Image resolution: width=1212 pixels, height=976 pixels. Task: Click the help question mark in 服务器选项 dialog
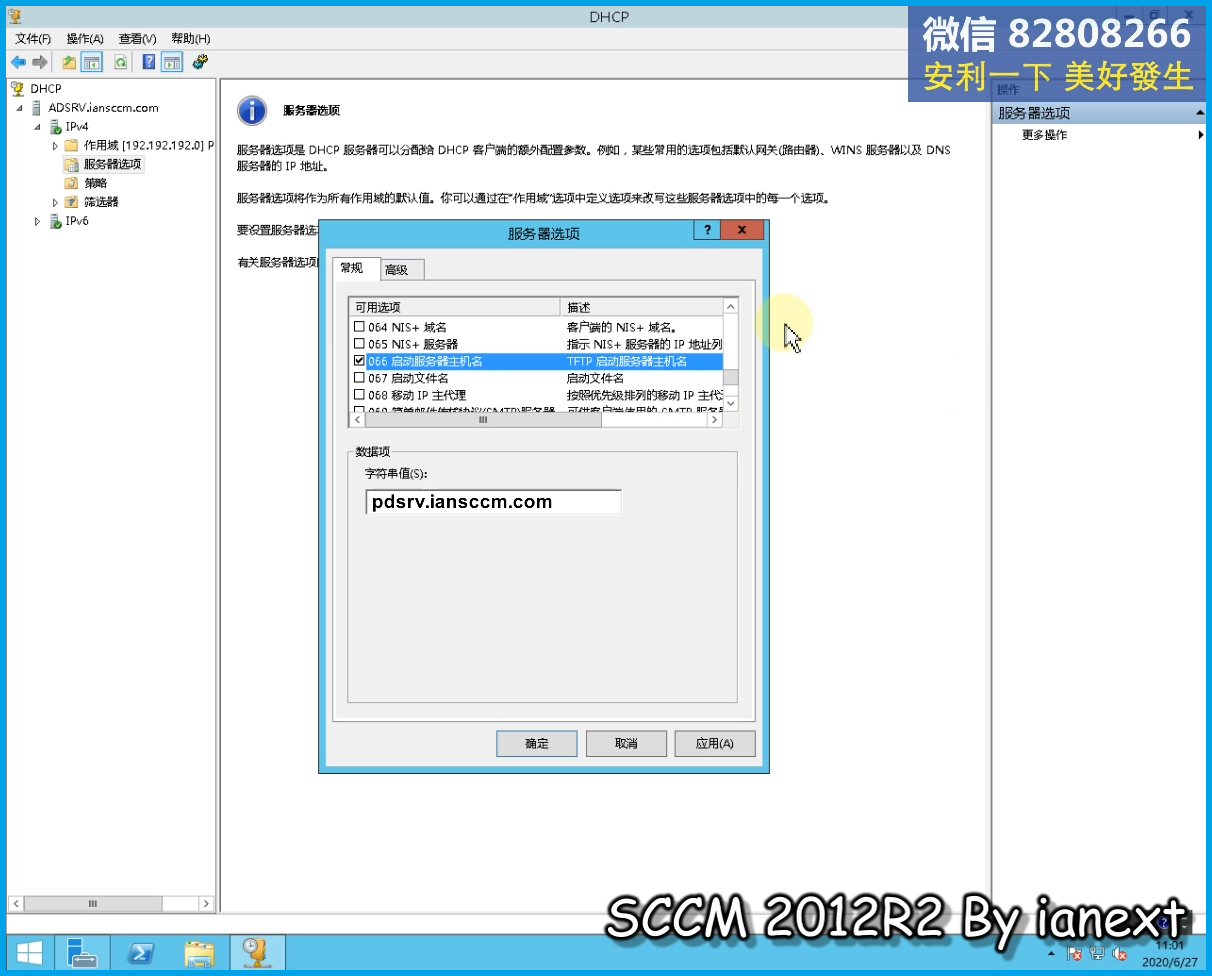click(706, 230)
